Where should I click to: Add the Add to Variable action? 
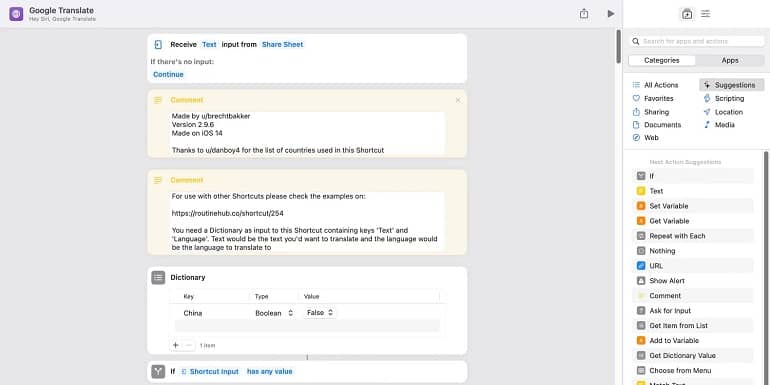point(692,340)
